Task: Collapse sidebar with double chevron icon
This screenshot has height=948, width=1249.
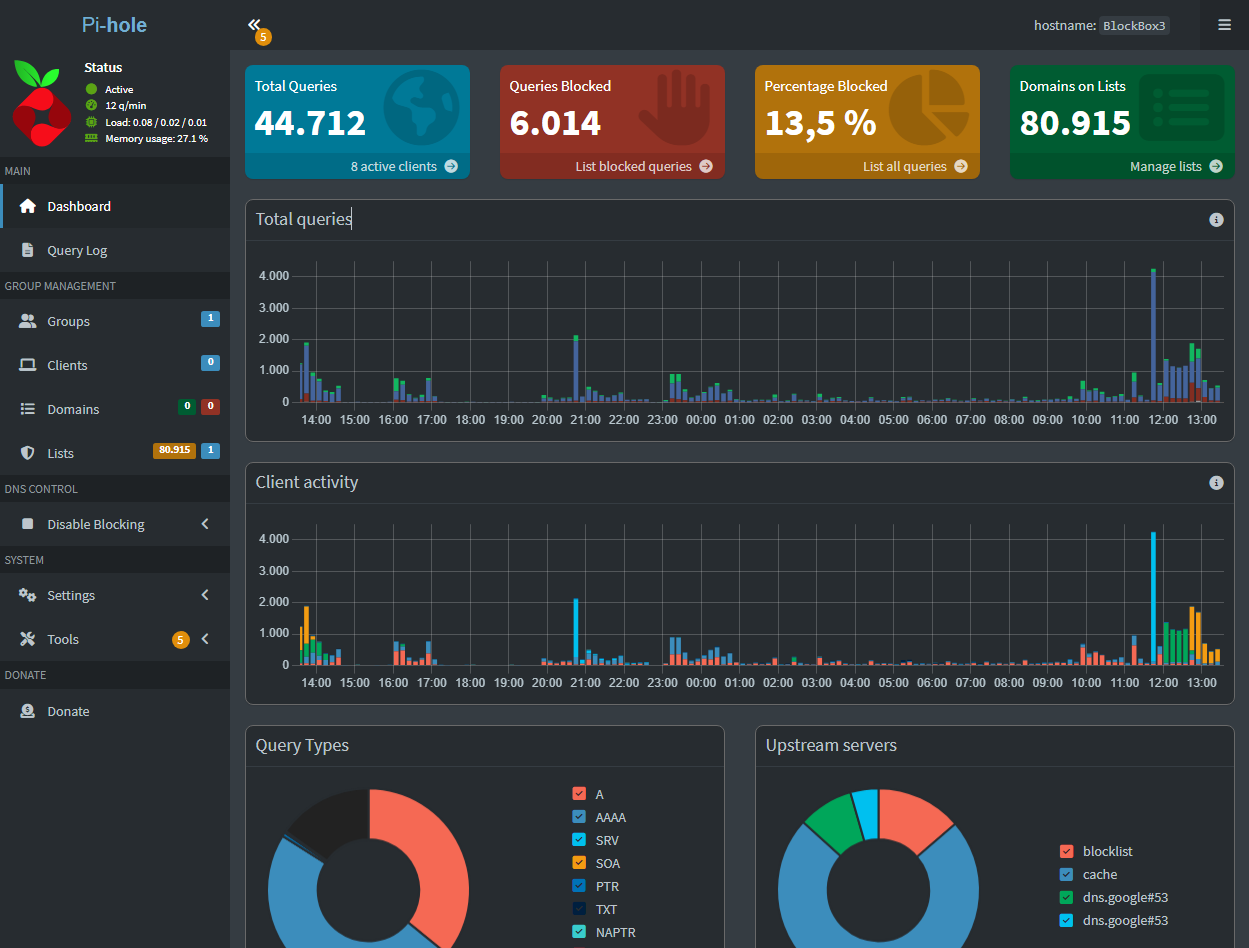Action: pyautogui.click(x=254, y=24)
